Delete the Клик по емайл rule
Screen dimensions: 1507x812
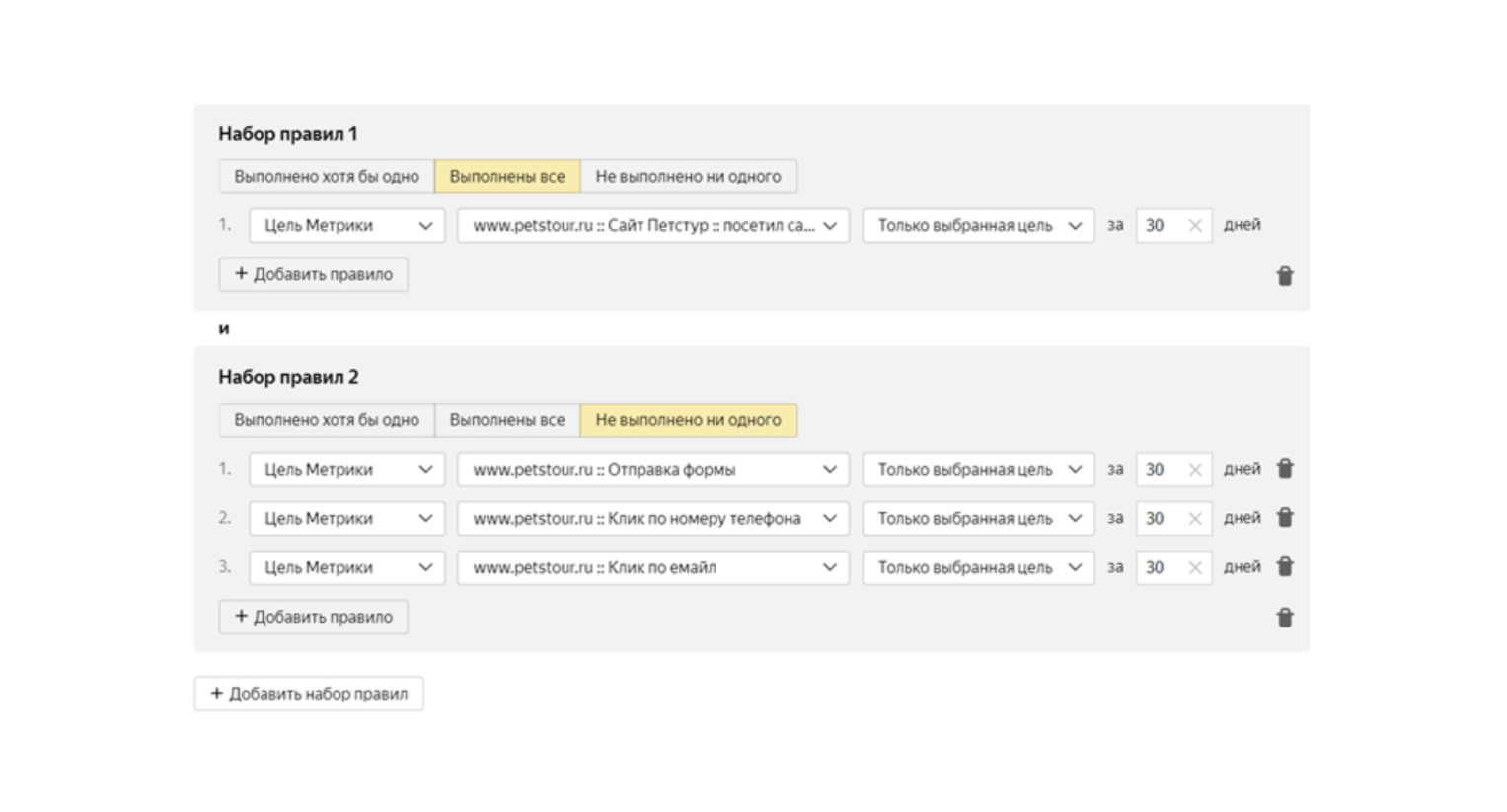point(1284,567)
